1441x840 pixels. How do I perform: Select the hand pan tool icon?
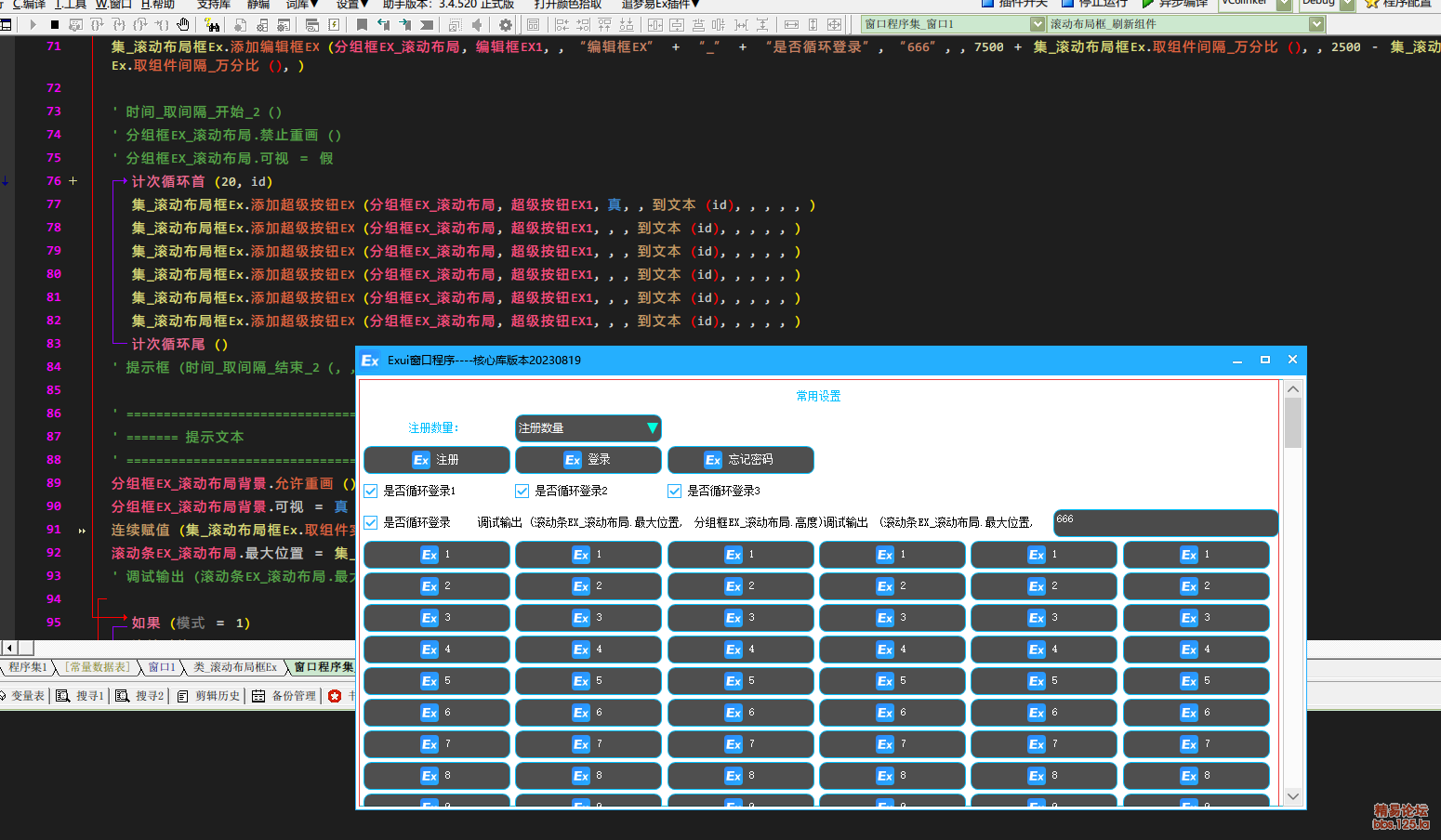[x=183, y=25]
